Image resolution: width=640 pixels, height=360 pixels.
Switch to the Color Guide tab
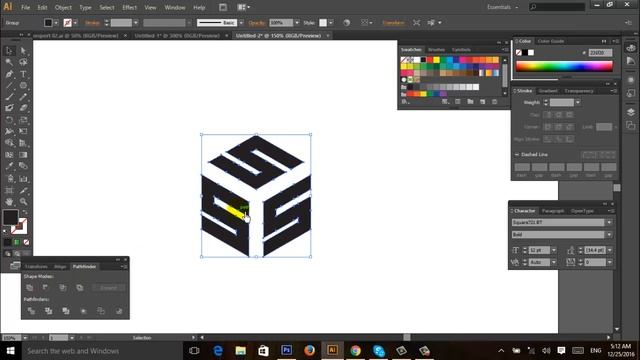coord(551,41)
